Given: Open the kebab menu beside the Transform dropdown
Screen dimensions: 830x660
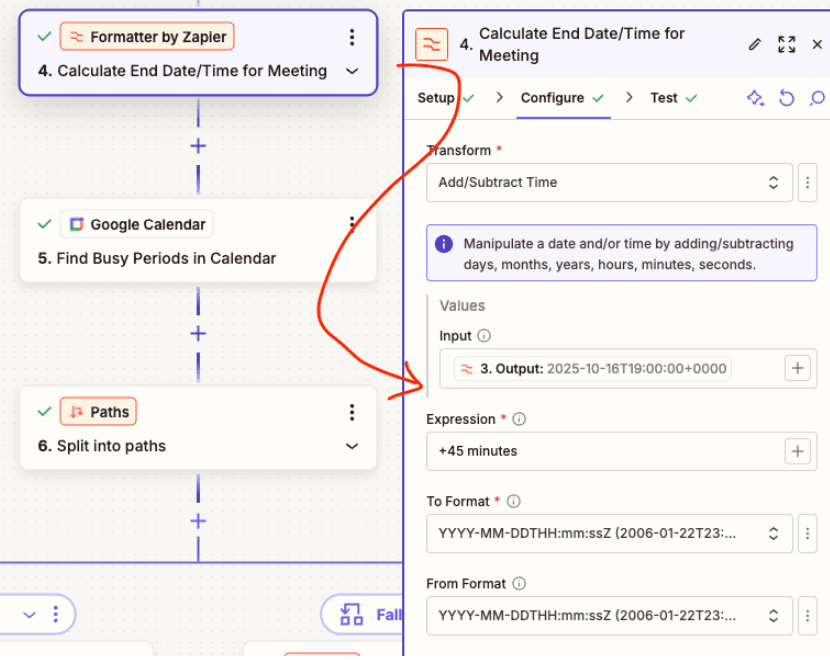Looking at the screenshot, I should tap(808, 182).
